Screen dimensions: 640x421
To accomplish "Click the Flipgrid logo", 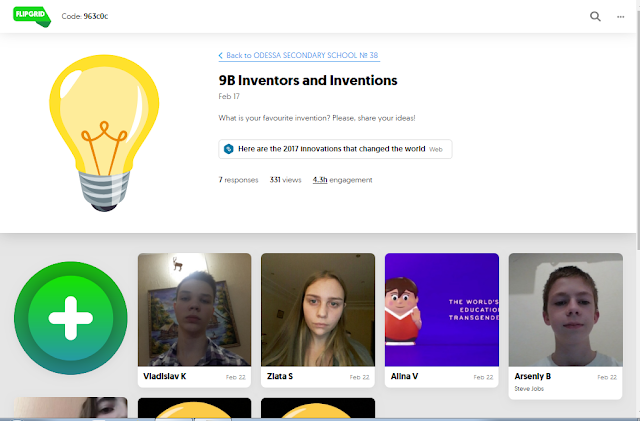I will 32,16.
